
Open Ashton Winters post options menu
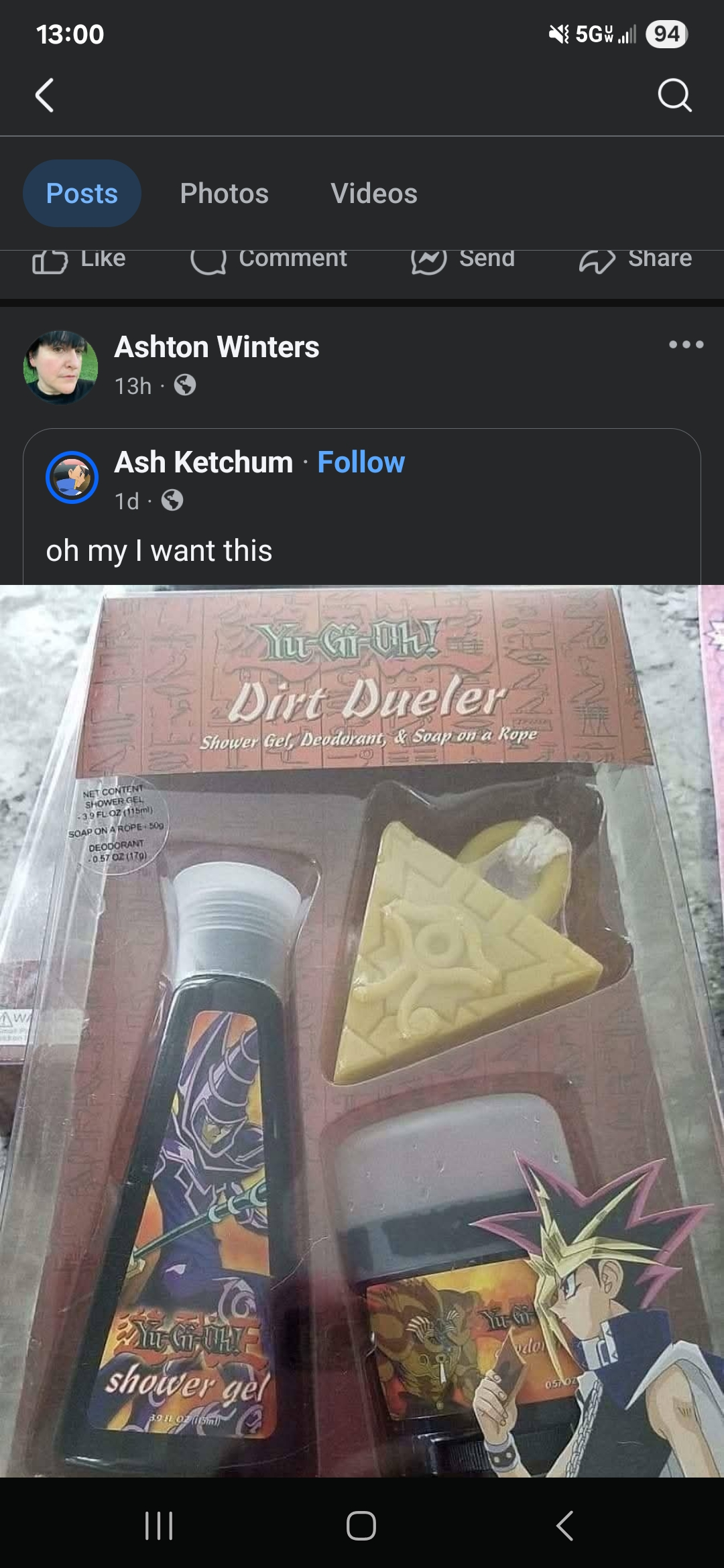(x=686, y=344)
